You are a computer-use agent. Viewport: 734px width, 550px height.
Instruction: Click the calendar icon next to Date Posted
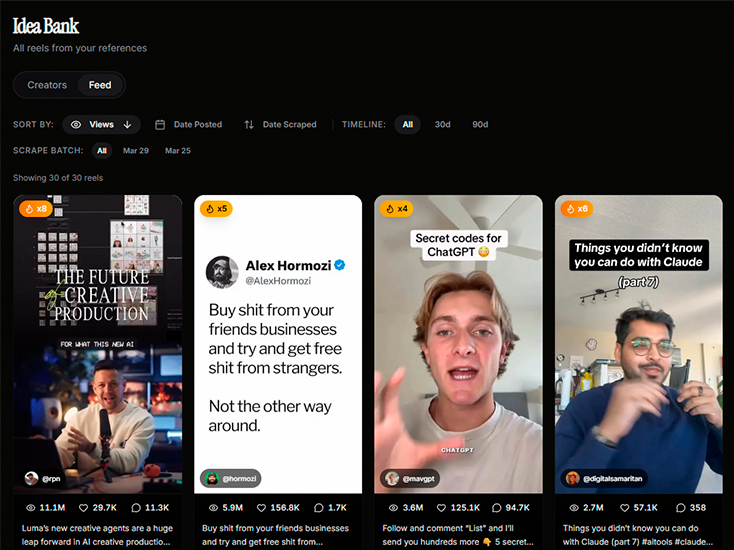click(x=160, y=125)
